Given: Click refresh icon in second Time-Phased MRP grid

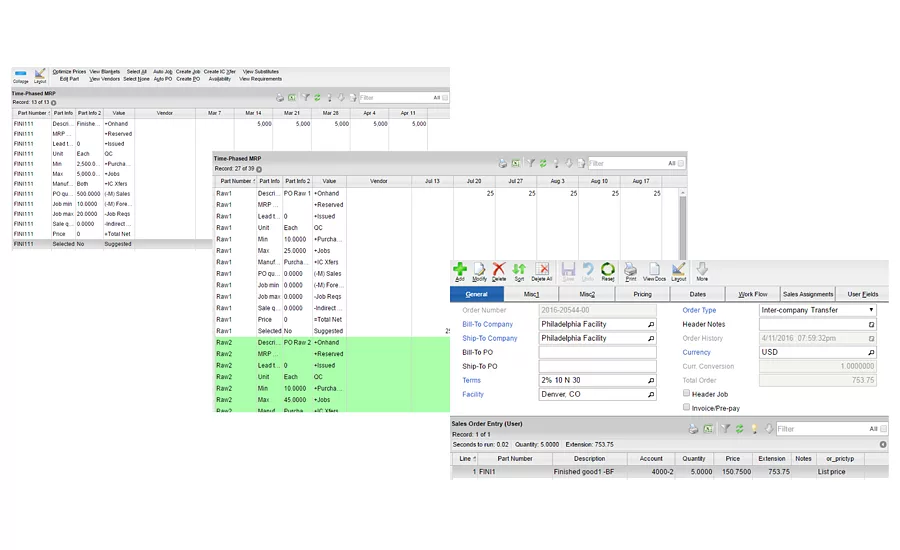Looking at the screenshot, I should [x=543, y=164].
